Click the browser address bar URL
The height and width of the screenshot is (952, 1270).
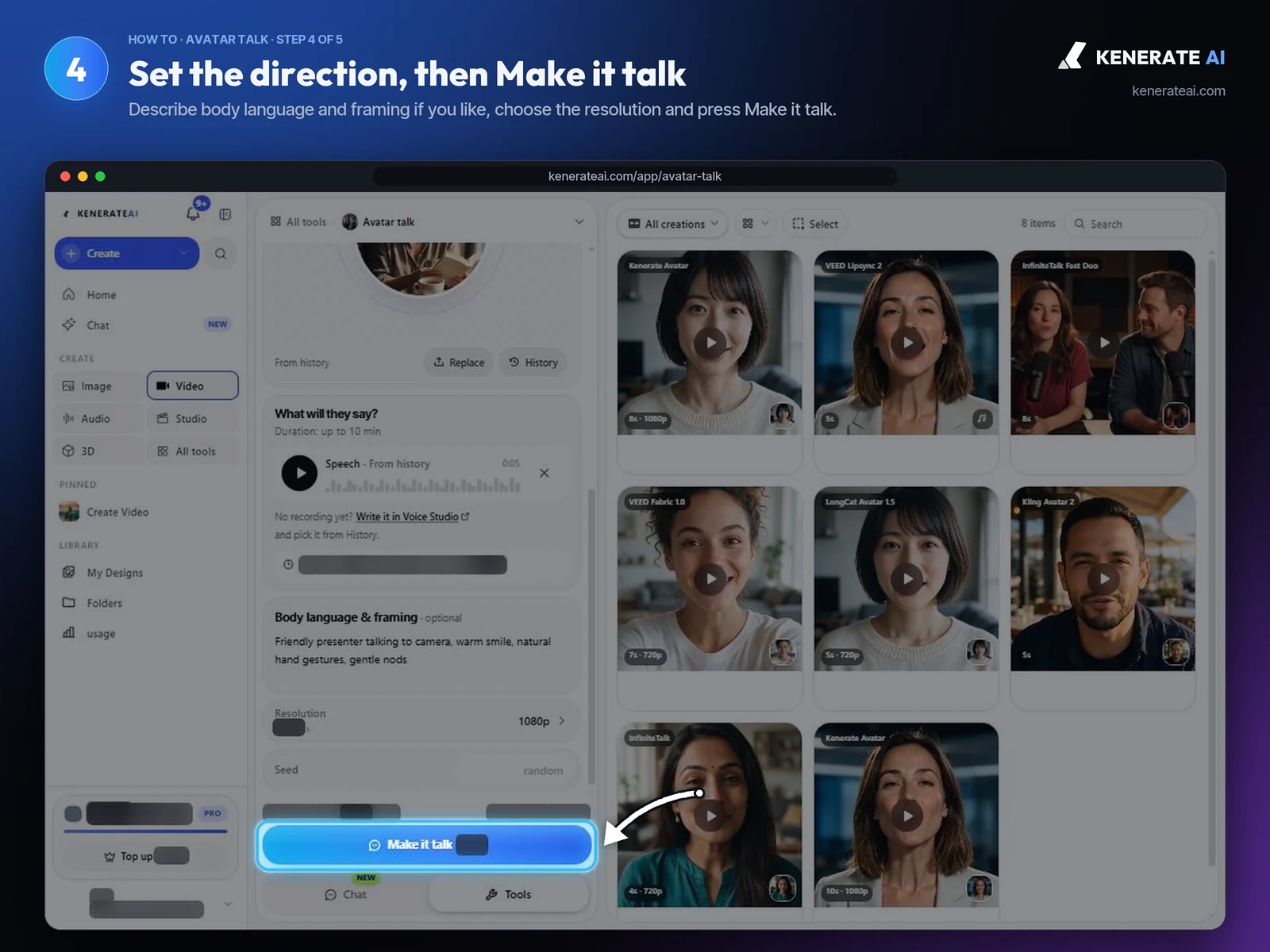click(635, 176)
